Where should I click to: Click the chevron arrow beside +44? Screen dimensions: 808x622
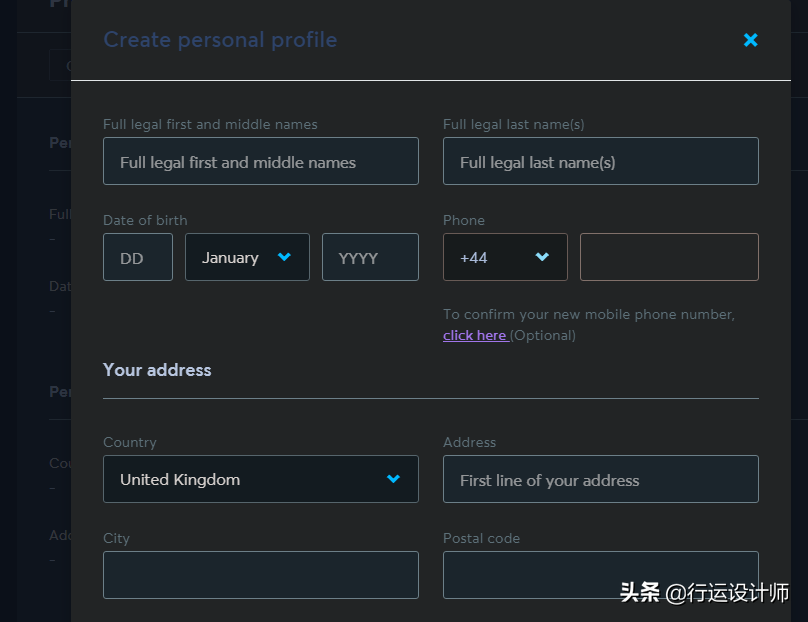coord(542,257)
